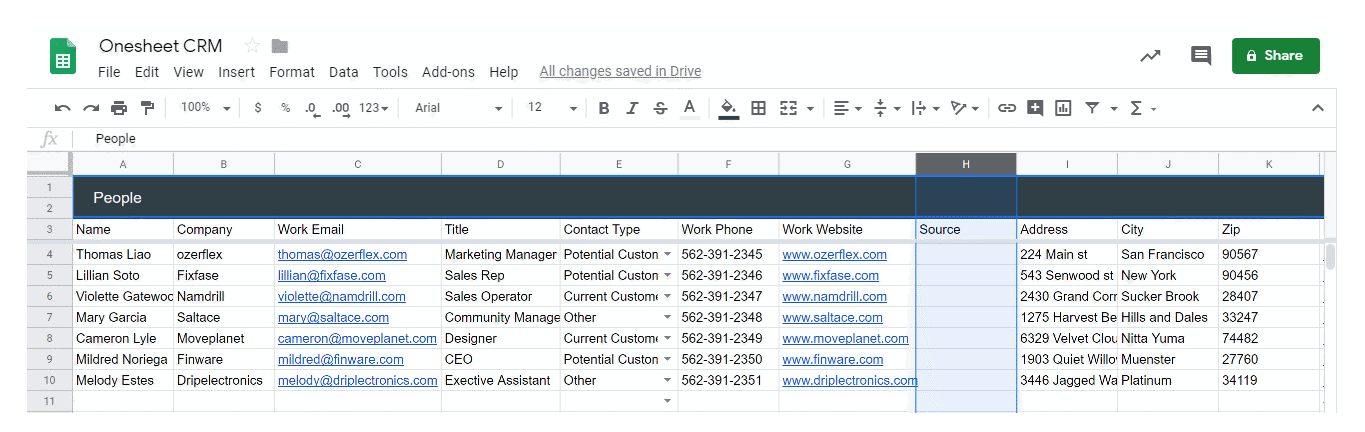Open the Arial font dropdown

point(459,108)
